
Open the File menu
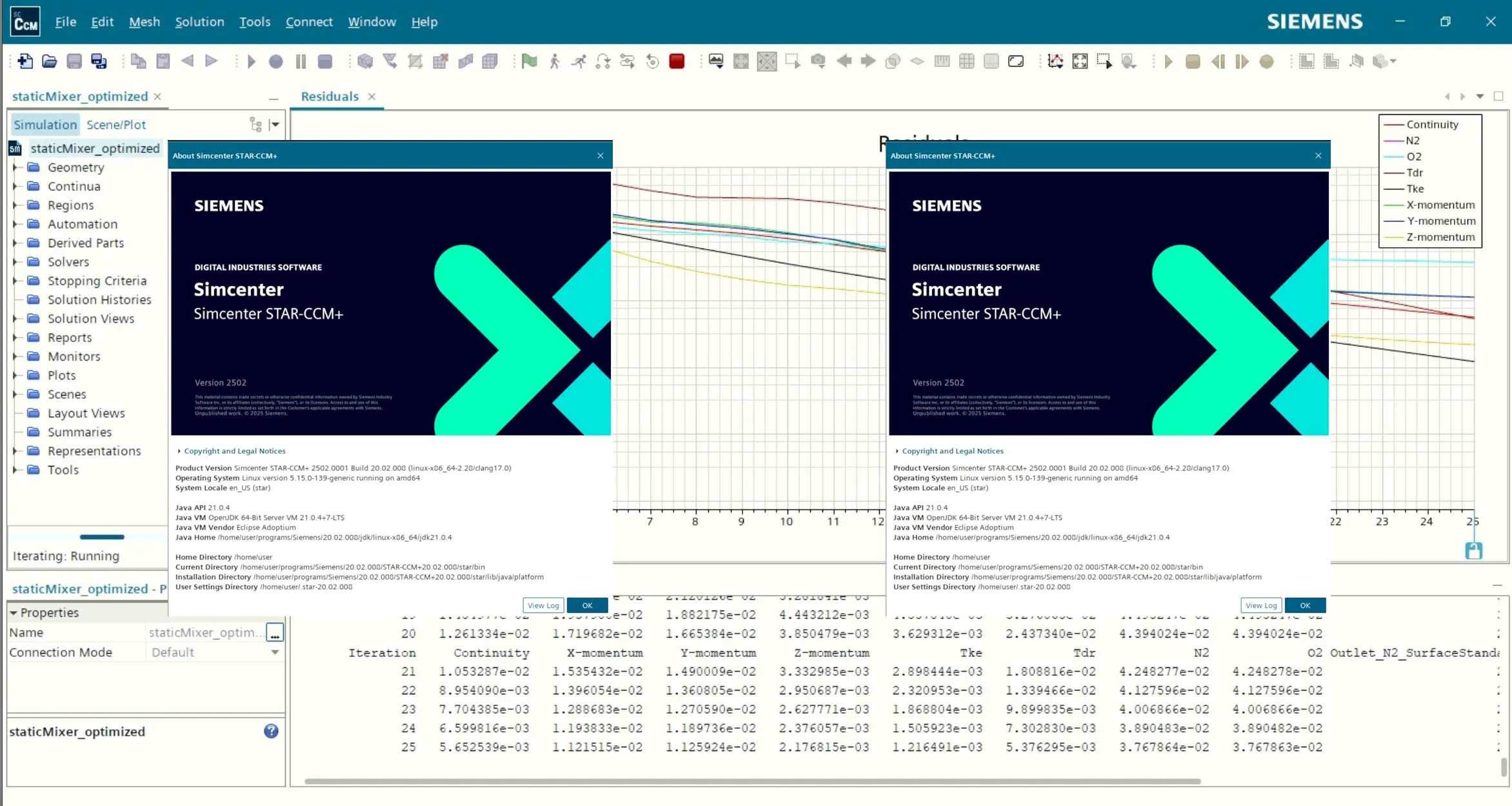click(x=66, y=22)
